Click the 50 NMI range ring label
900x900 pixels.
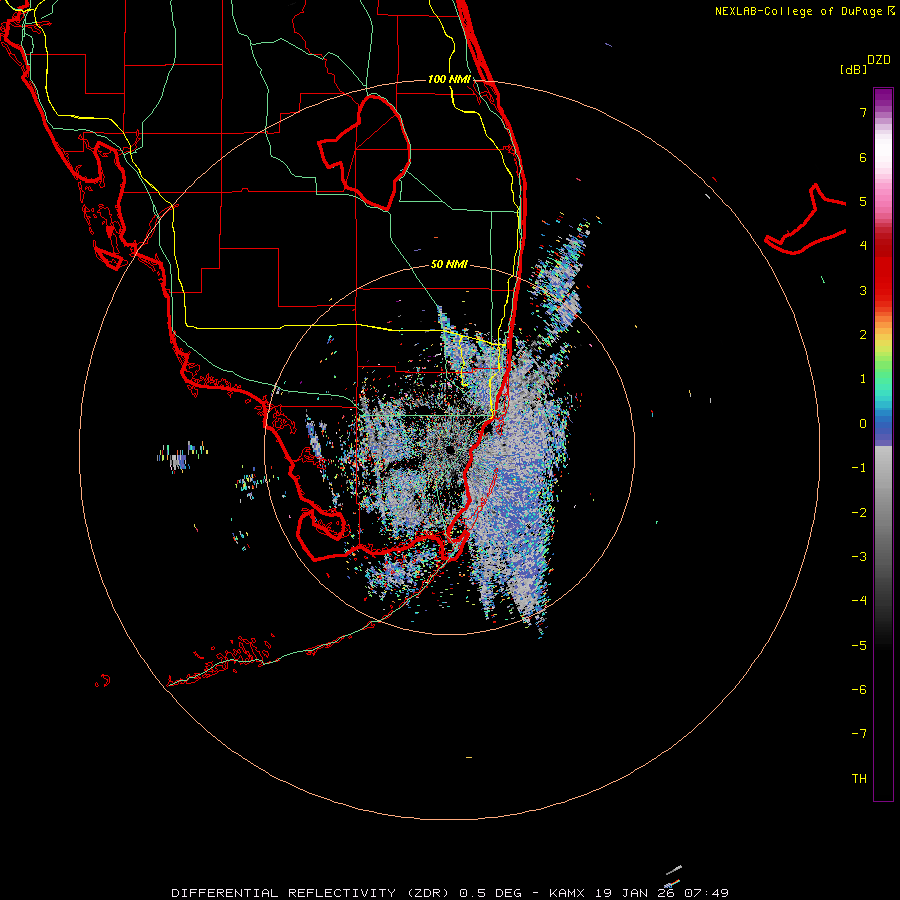(x=449, y=264)
